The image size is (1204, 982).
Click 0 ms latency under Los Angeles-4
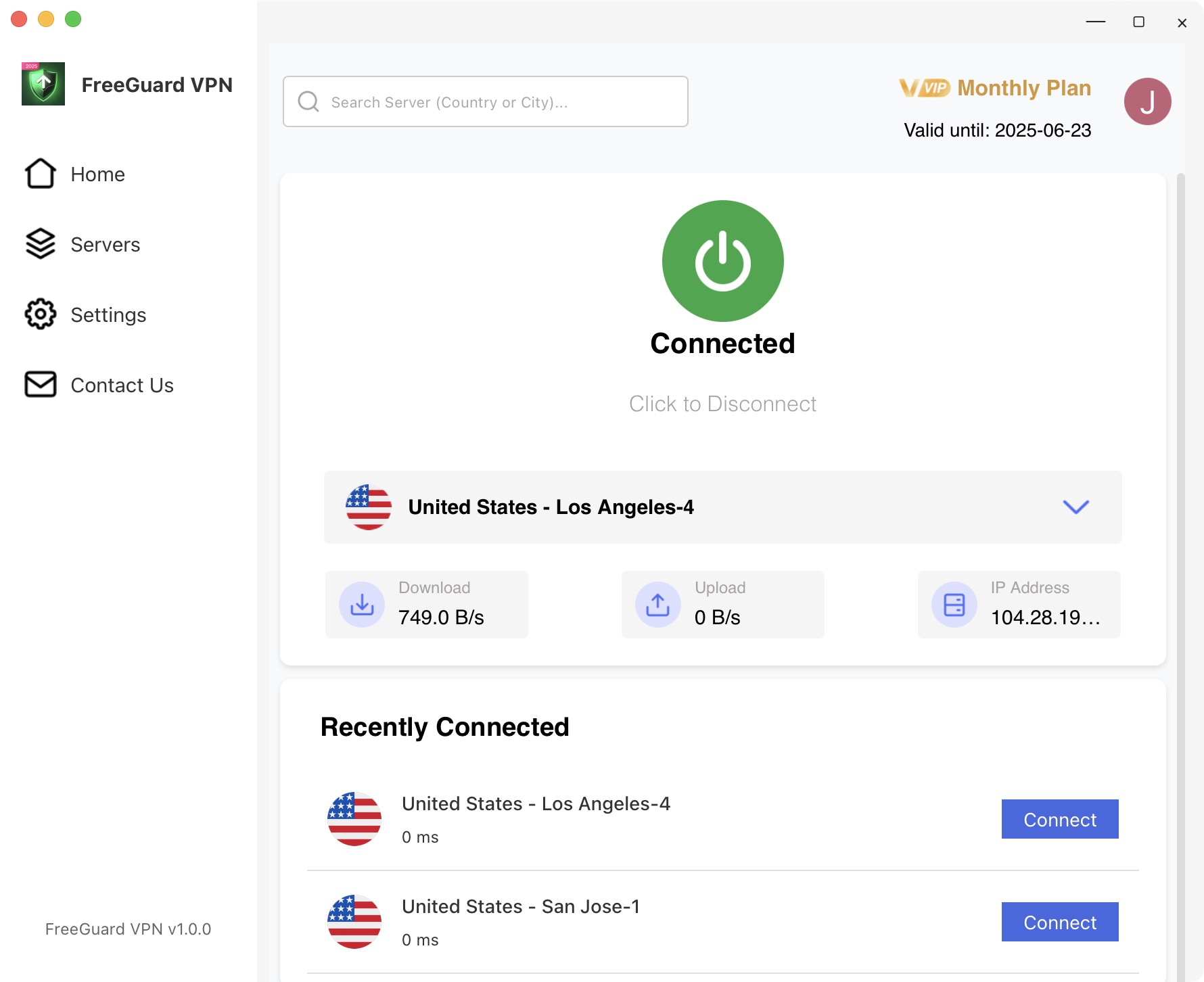pos(420,837)
